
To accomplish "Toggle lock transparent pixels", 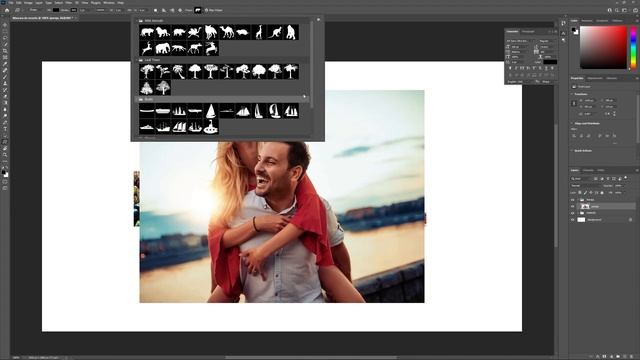I will click(580, 193).
